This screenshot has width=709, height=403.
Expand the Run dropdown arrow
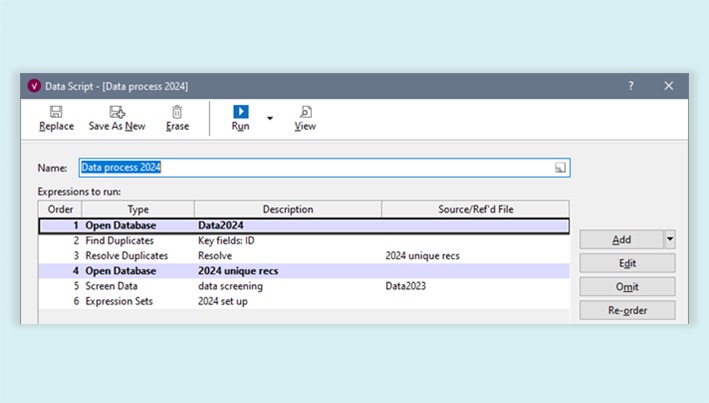click(x=269, y=118)
